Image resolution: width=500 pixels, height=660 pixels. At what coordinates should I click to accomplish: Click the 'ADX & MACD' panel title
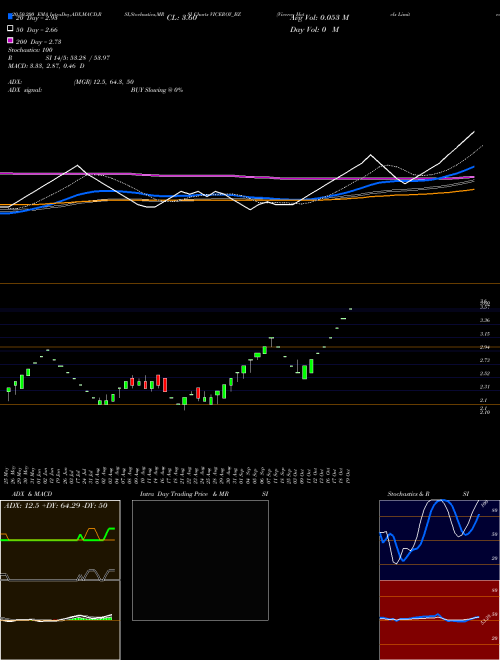tap(32, 494)
